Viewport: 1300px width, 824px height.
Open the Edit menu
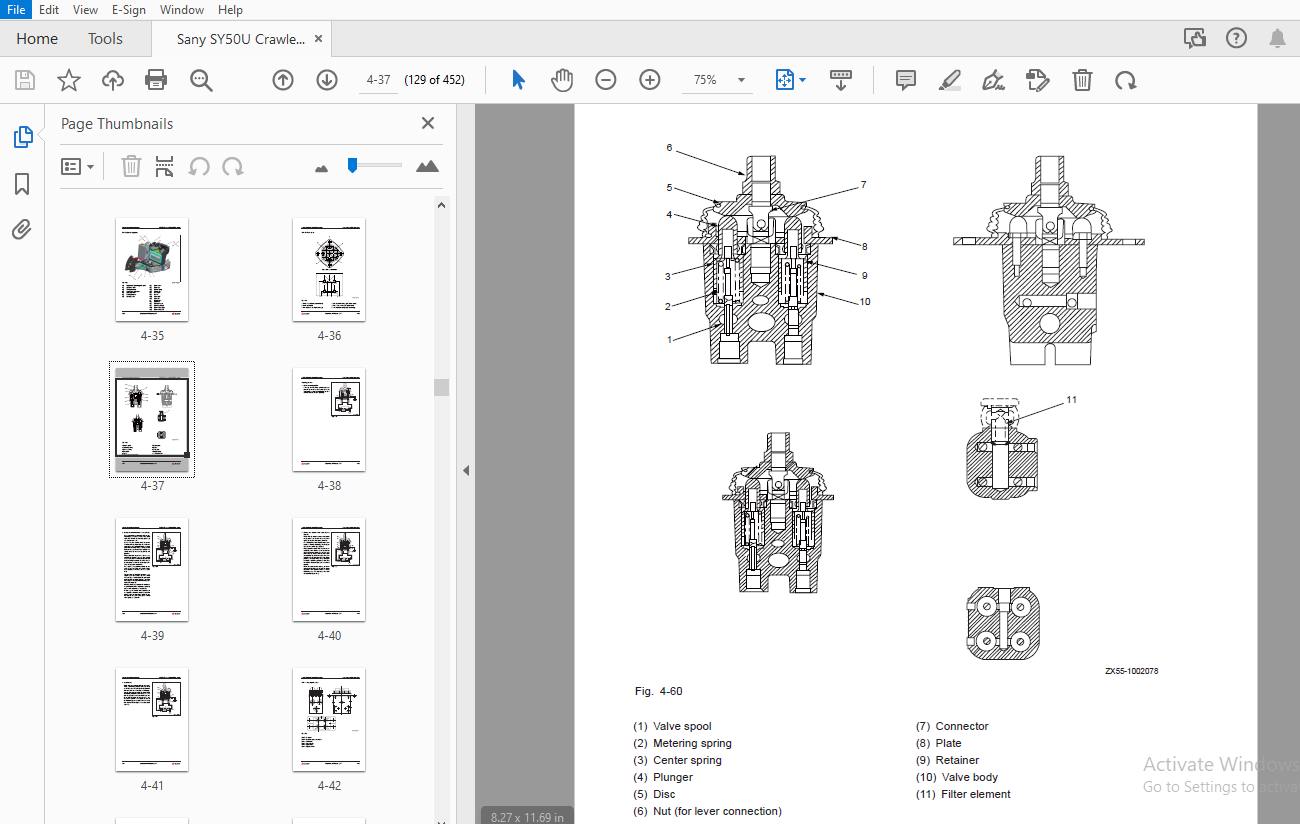[49, 9]
